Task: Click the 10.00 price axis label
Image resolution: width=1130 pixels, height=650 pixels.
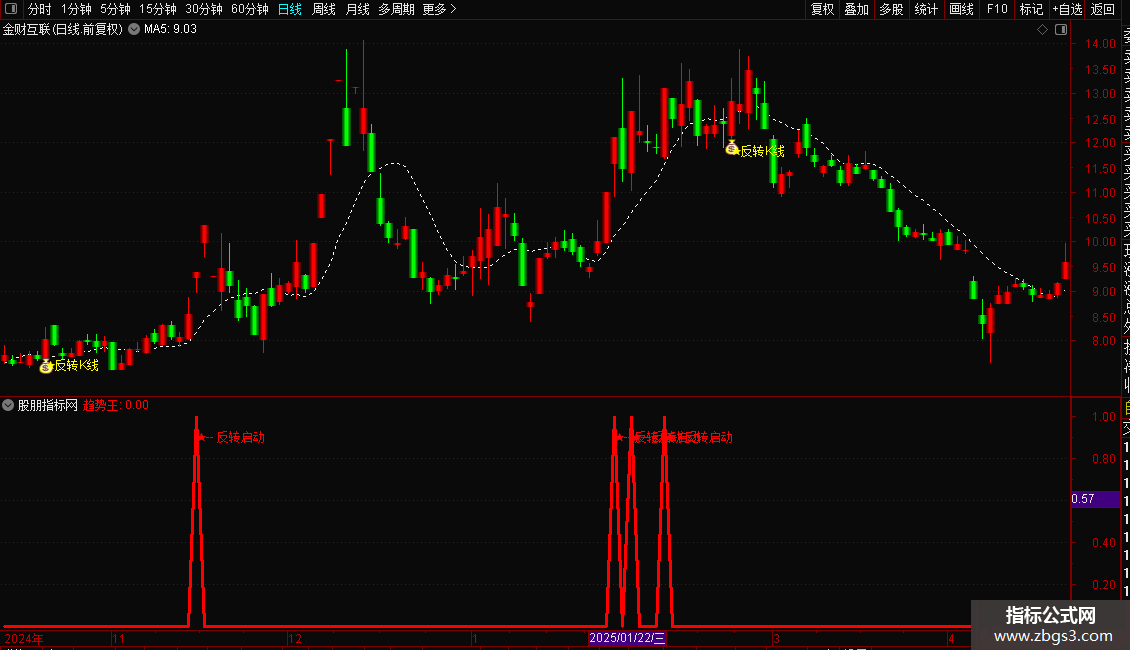Action: click(x=1100, y=242)
